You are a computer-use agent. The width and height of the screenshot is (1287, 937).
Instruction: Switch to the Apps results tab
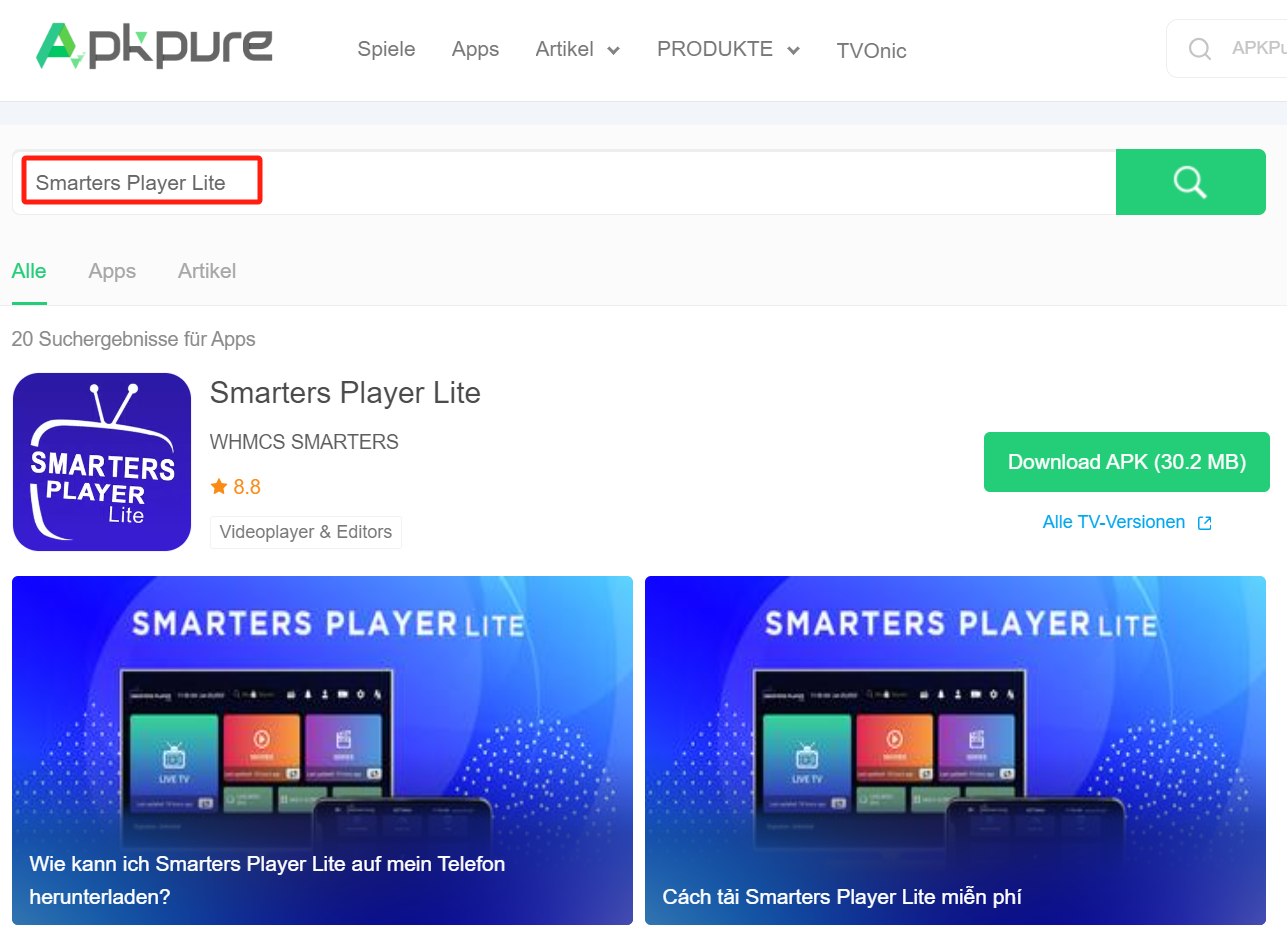tap(111, 271)
